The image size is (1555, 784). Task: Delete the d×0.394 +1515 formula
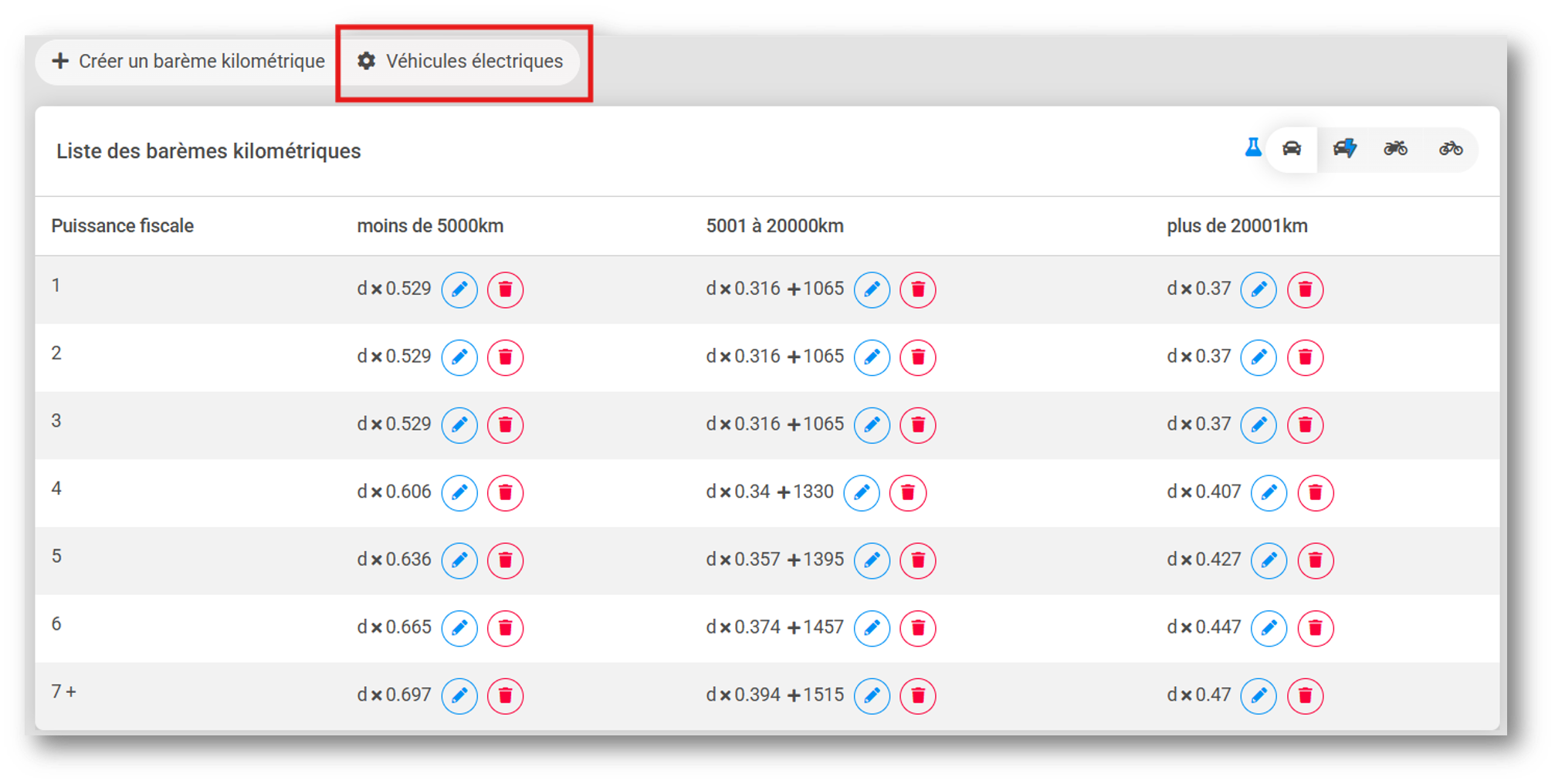click(x=918, y=696)
